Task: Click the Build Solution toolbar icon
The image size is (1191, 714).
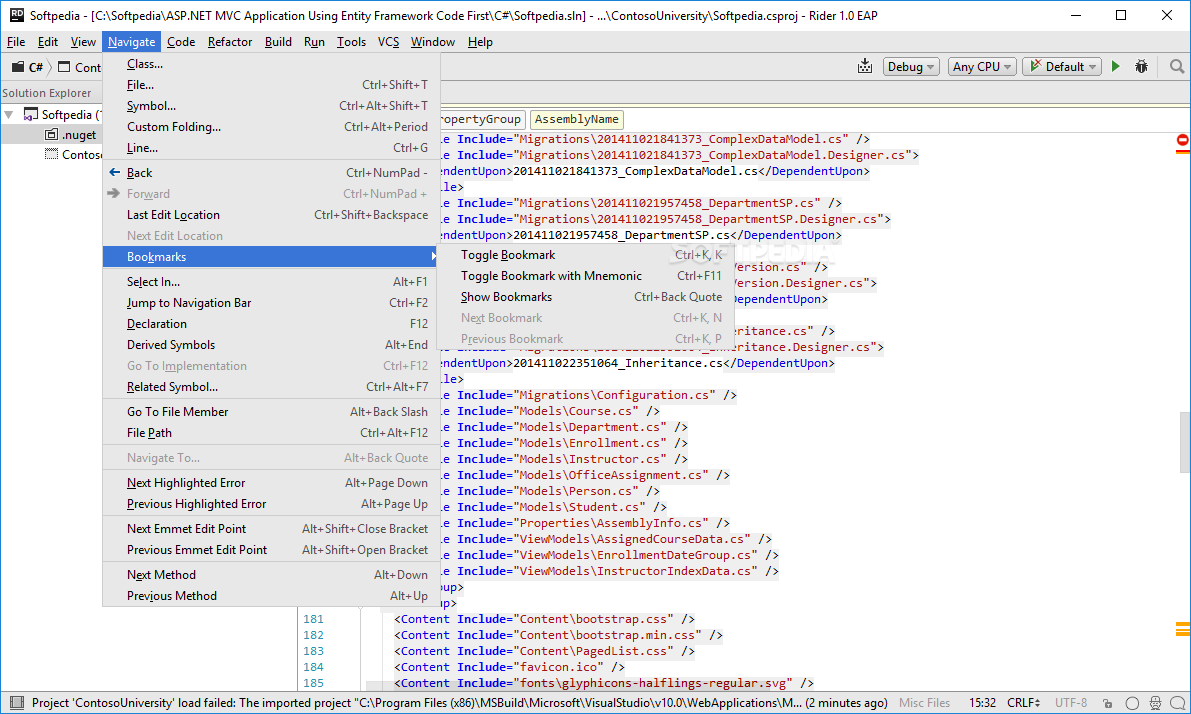Action: 864,67
